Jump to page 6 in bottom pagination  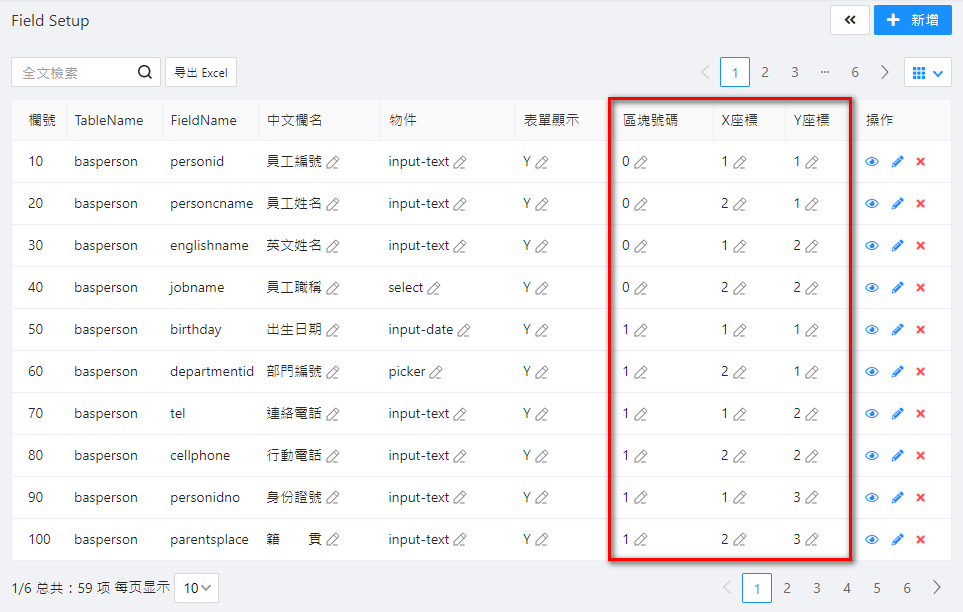click(907, 588)
